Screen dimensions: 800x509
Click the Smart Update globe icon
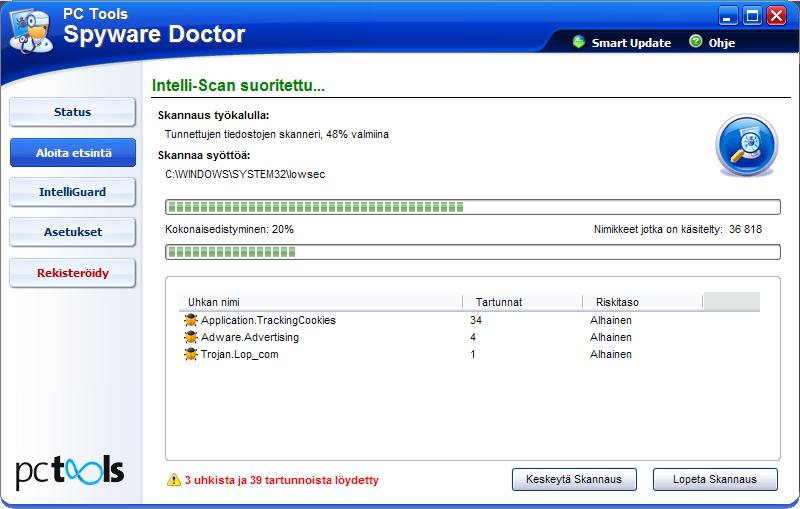pos(578,42)
